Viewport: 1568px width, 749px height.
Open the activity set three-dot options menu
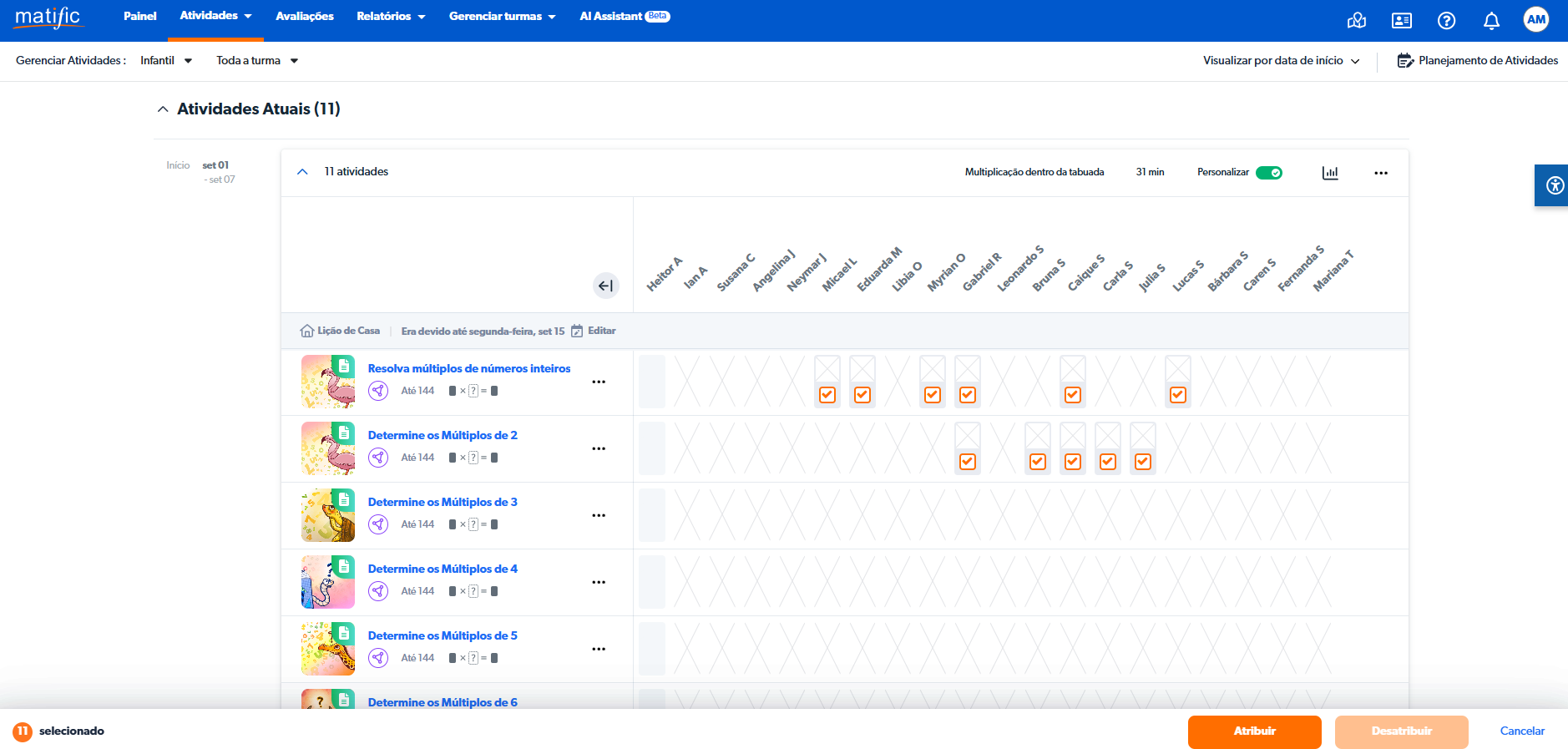[x=1381, y=173]
